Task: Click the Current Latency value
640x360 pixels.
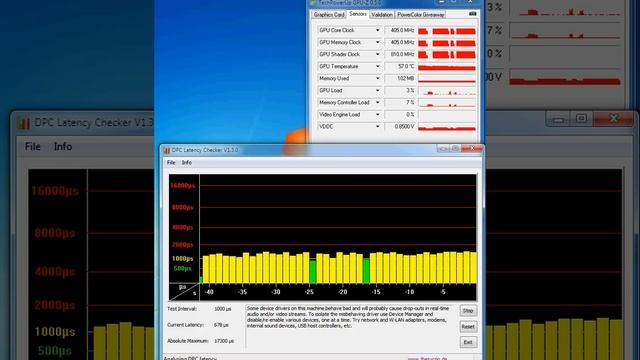Action: 221,325
